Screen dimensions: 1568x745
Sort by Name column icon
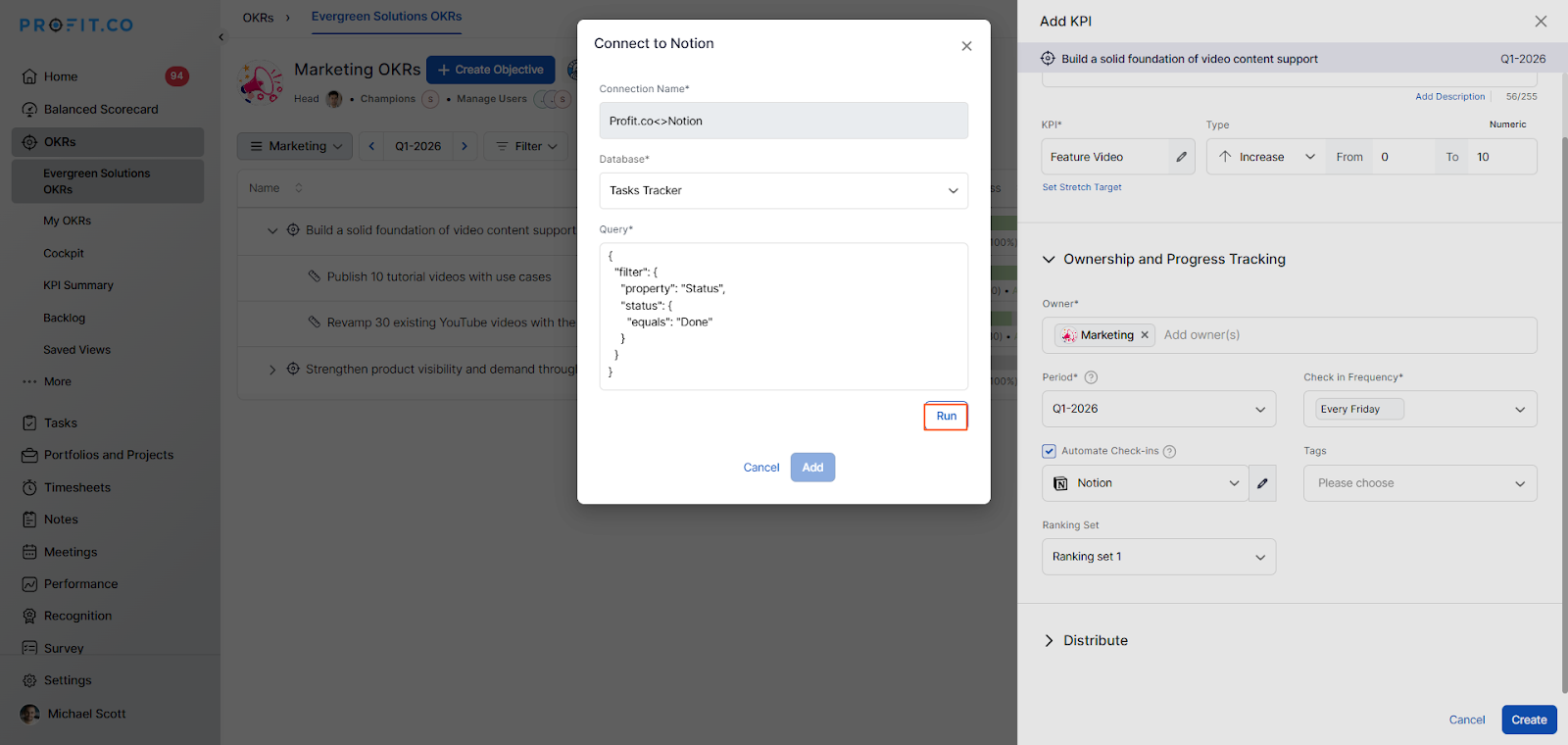(299, 188)
